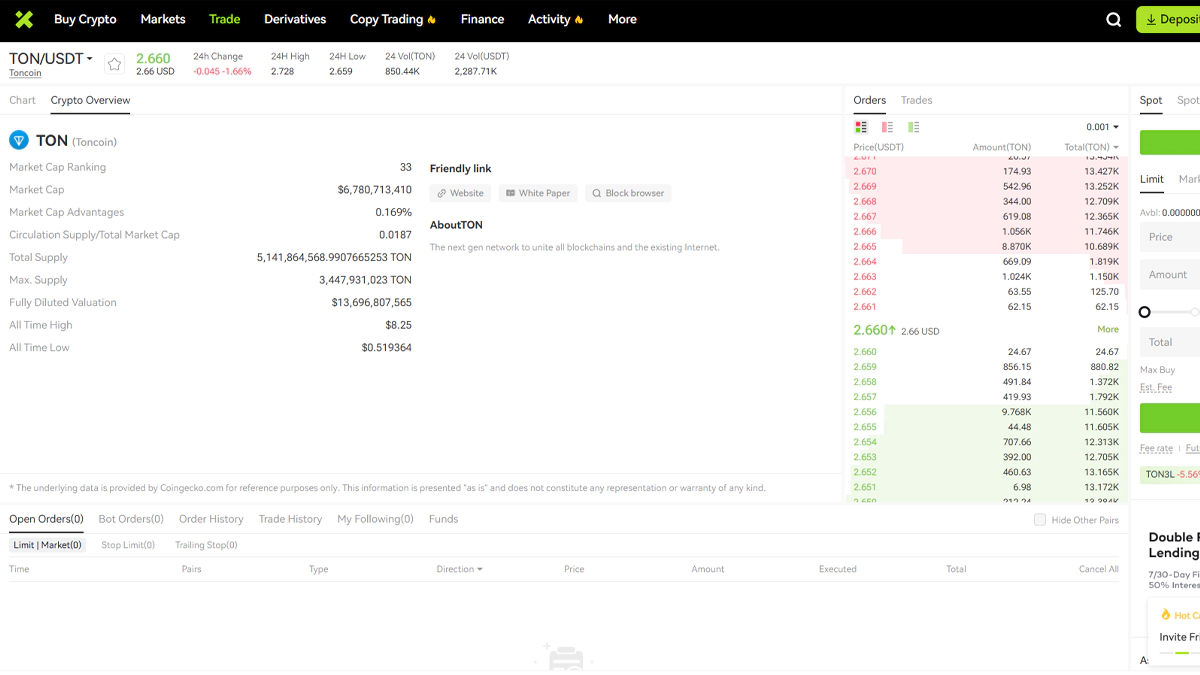Screen dimensions: 1200x675
Task: Tick the Hide Other Pairs checkbox
Action: [1040, 520]
